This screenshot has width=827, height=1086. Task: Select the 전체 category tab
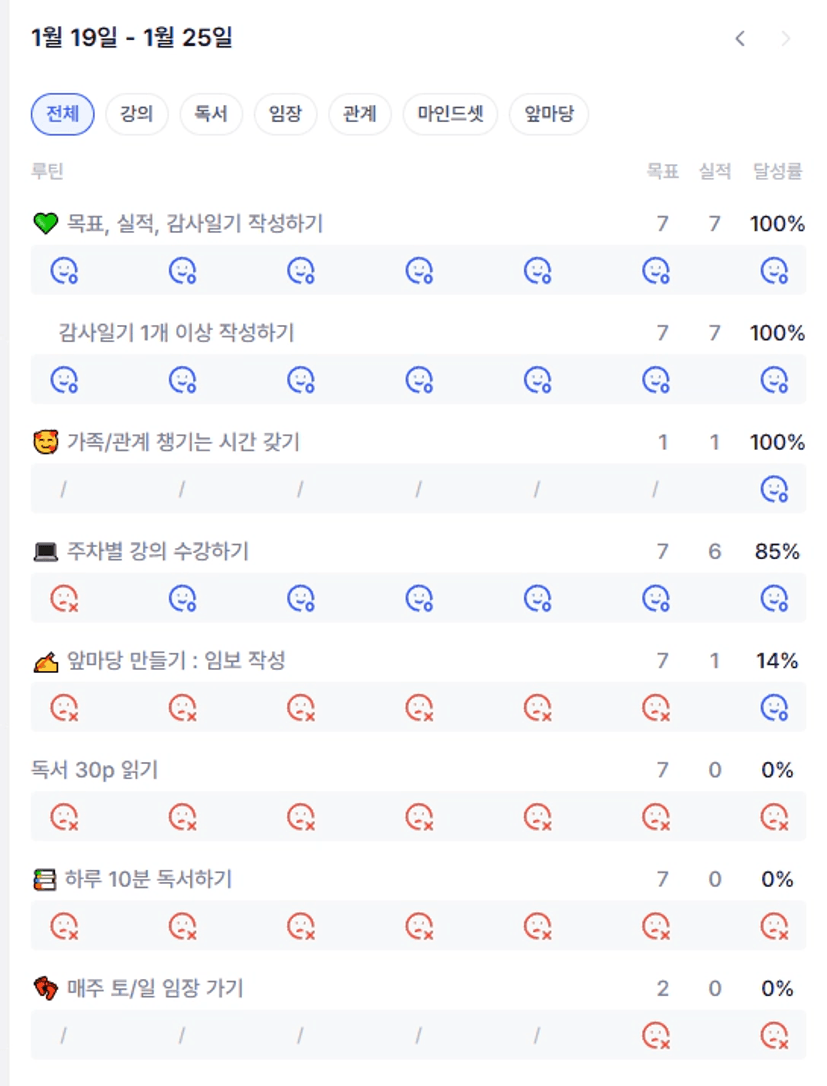coord(62,114)
